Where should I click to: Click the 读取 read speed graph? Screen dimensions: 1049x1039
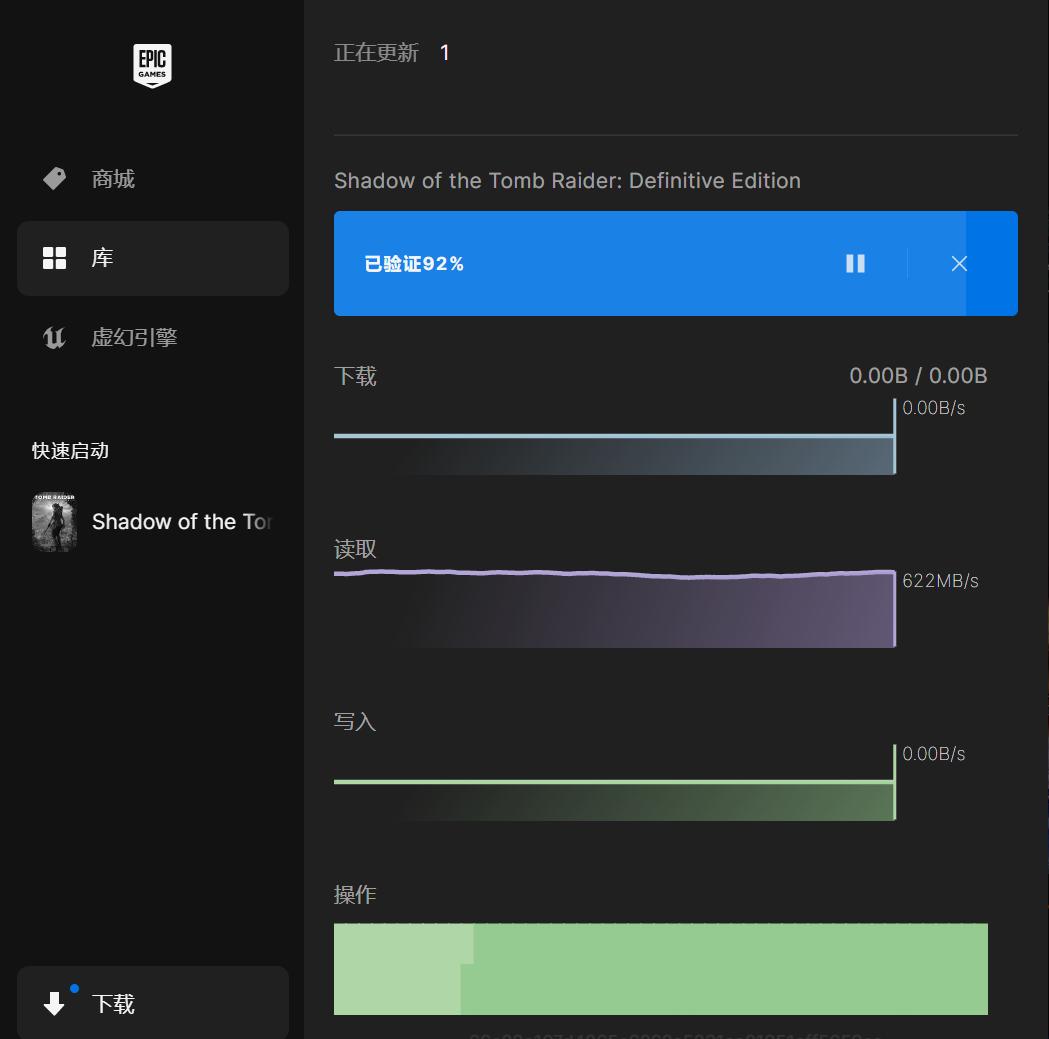[615, 608]
